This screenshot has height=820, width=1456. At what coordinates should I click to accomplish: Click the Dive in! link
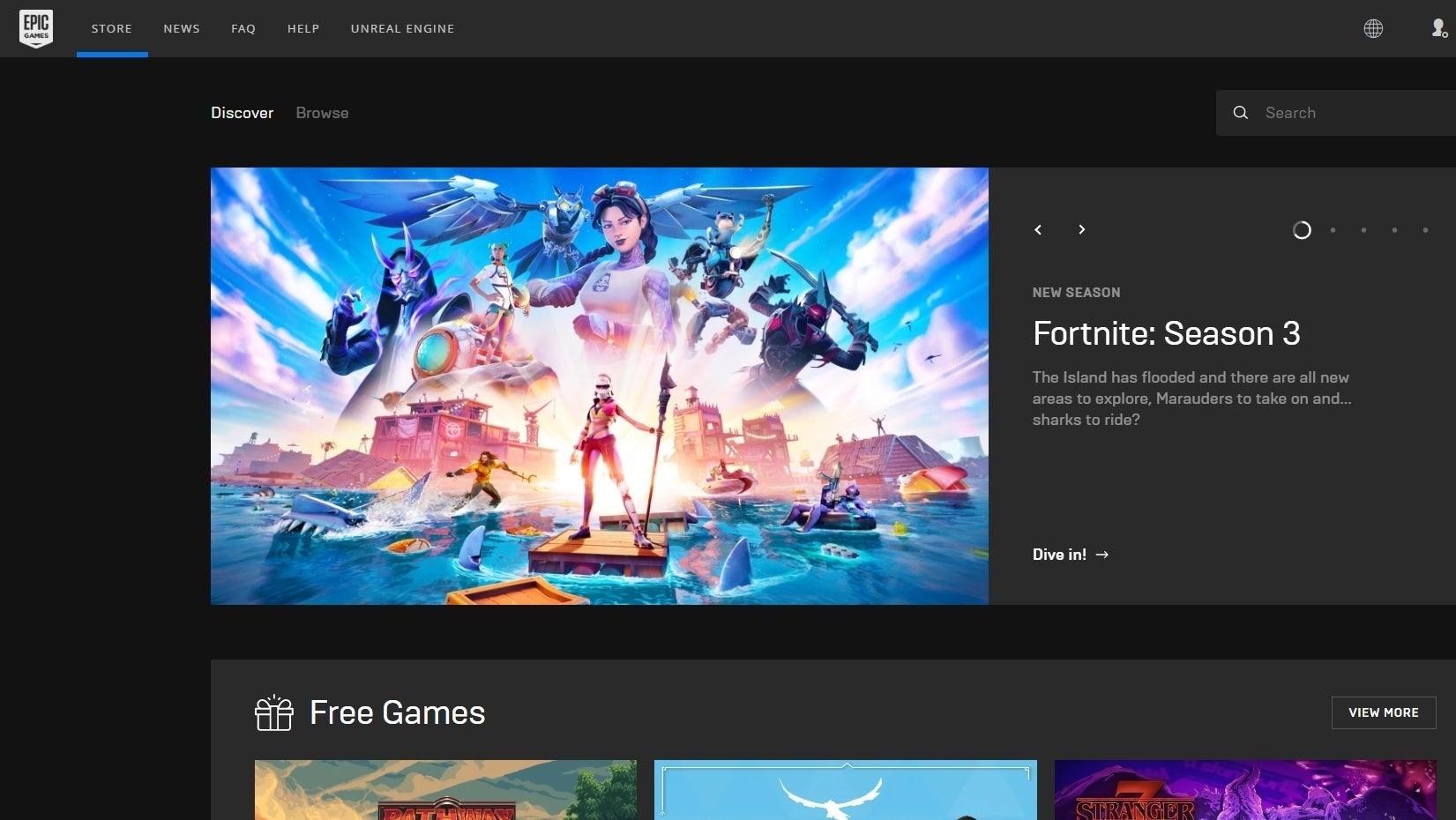coord(1071,555)
